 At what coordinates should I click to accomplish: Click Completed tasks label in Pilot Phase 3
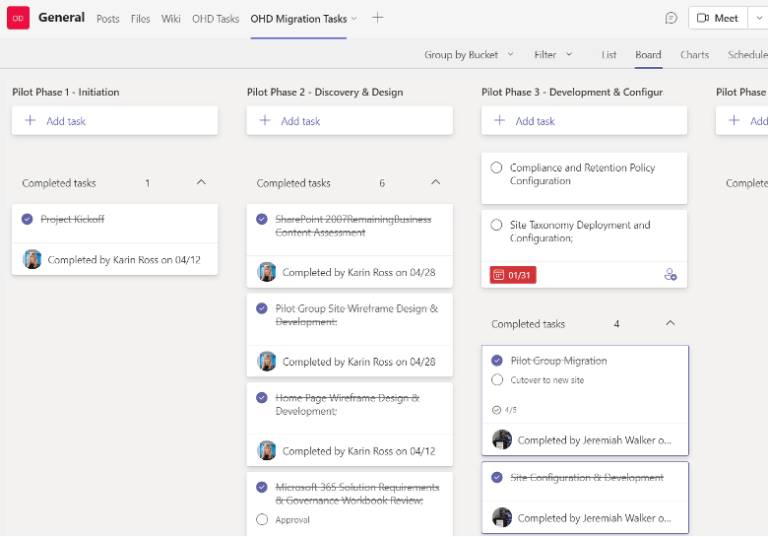tap(528, 324)
